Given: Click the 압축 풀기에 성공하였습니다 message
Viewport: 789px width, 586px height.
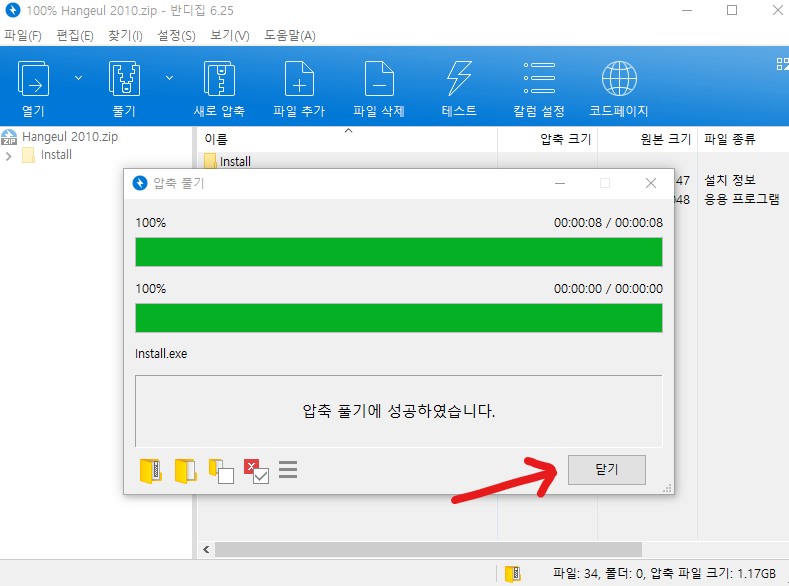Looking at the screenshot, I should coord(399,411).
